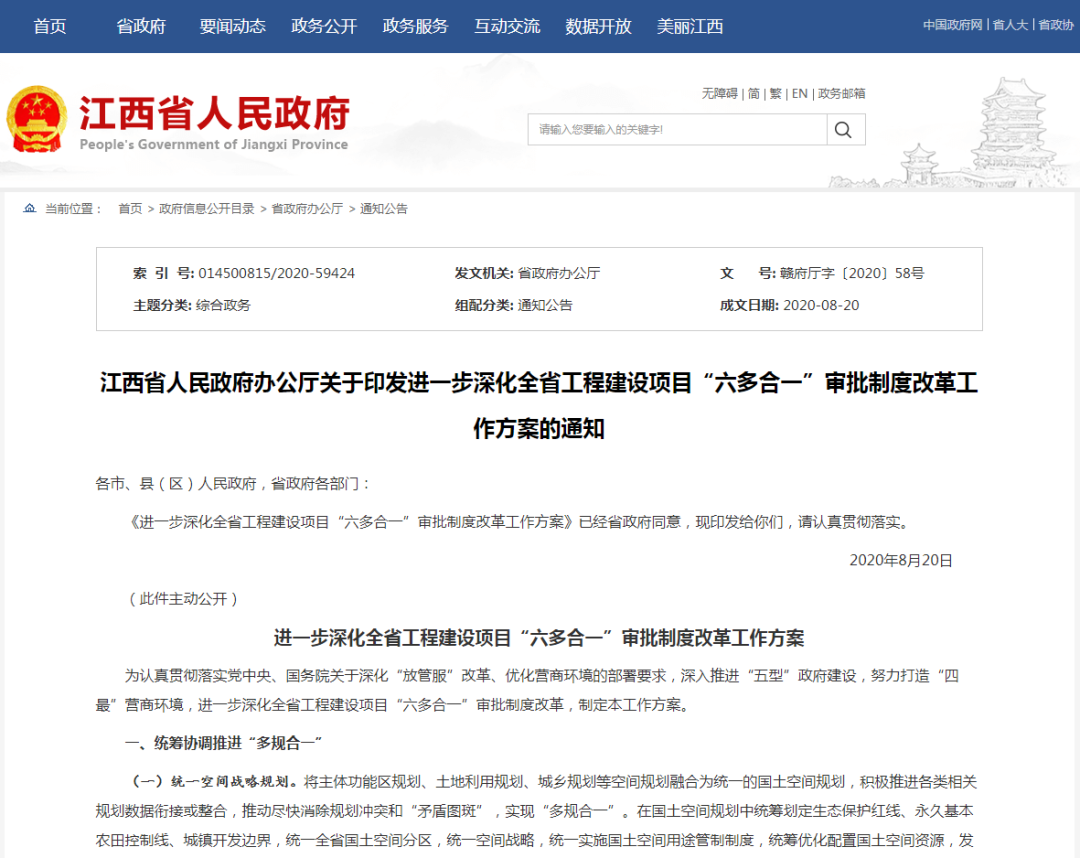
Task: Click the heading 一、统筹协调推进“多规合一”
Action: click(223, 743)
